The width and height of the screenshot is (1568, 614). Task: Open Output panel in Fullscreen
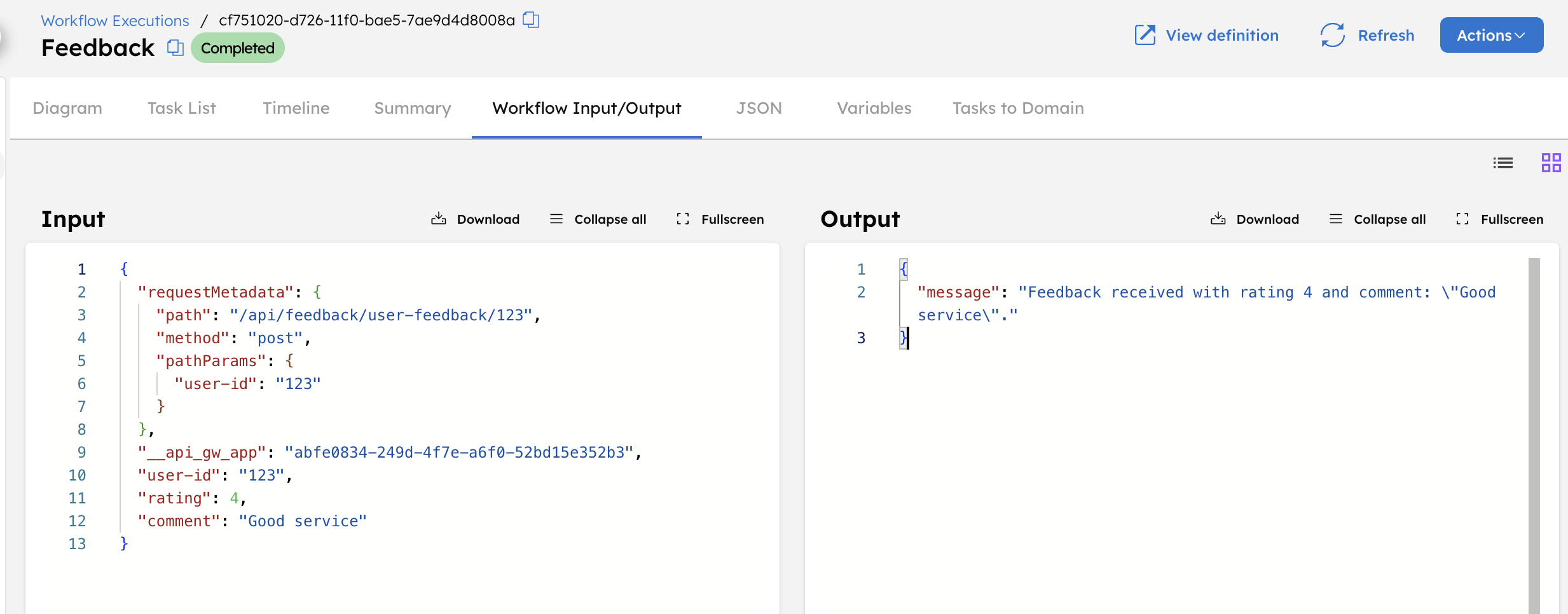1499,219
